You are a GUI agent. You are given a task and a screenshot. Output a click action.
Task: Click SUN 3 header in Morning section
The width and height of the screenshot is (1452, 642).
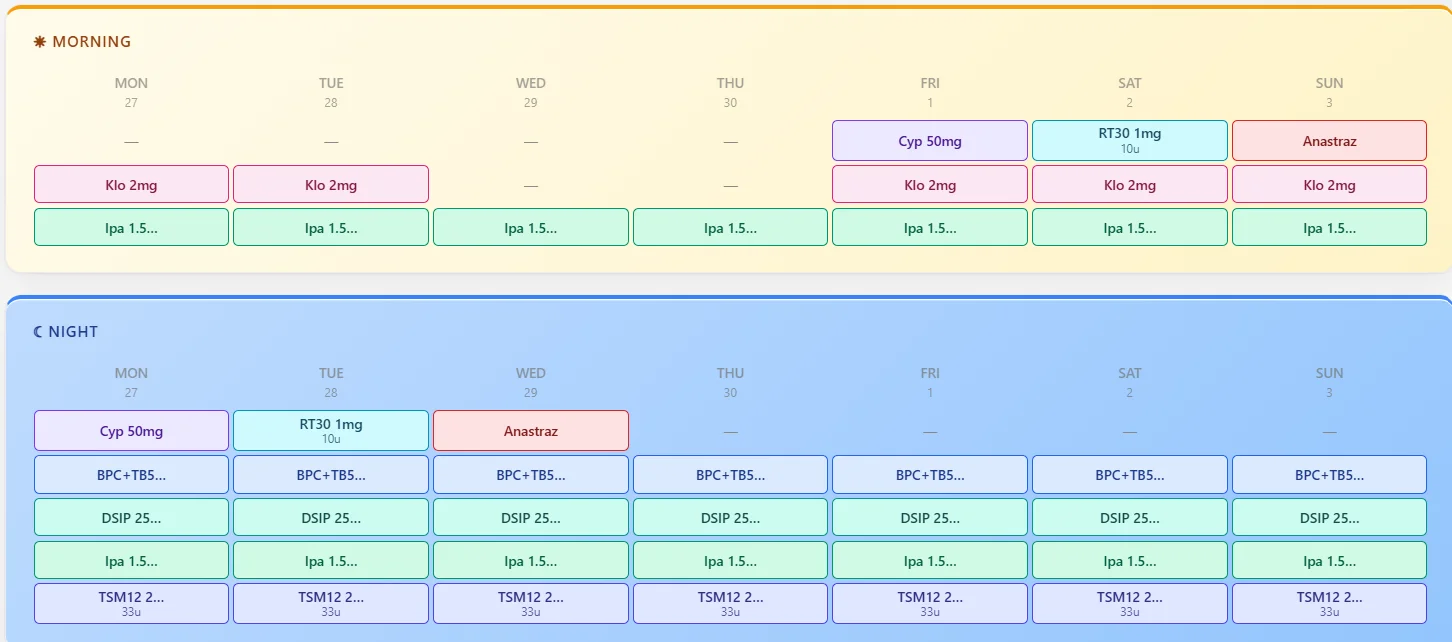[x=1330, y=92]
